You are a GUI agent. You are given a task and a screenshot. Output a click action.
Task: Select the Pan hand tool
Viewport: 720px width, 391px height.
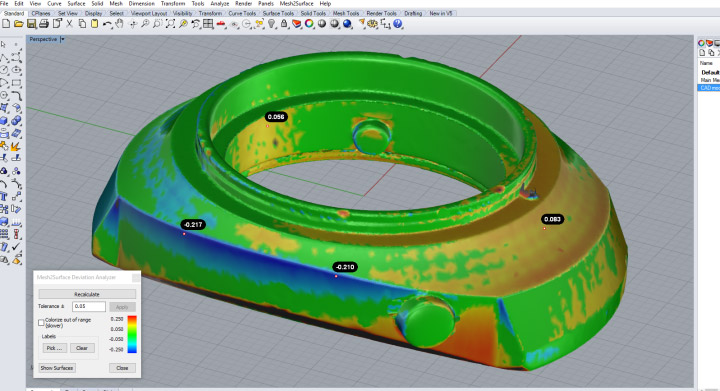click(x=119, y=24)
